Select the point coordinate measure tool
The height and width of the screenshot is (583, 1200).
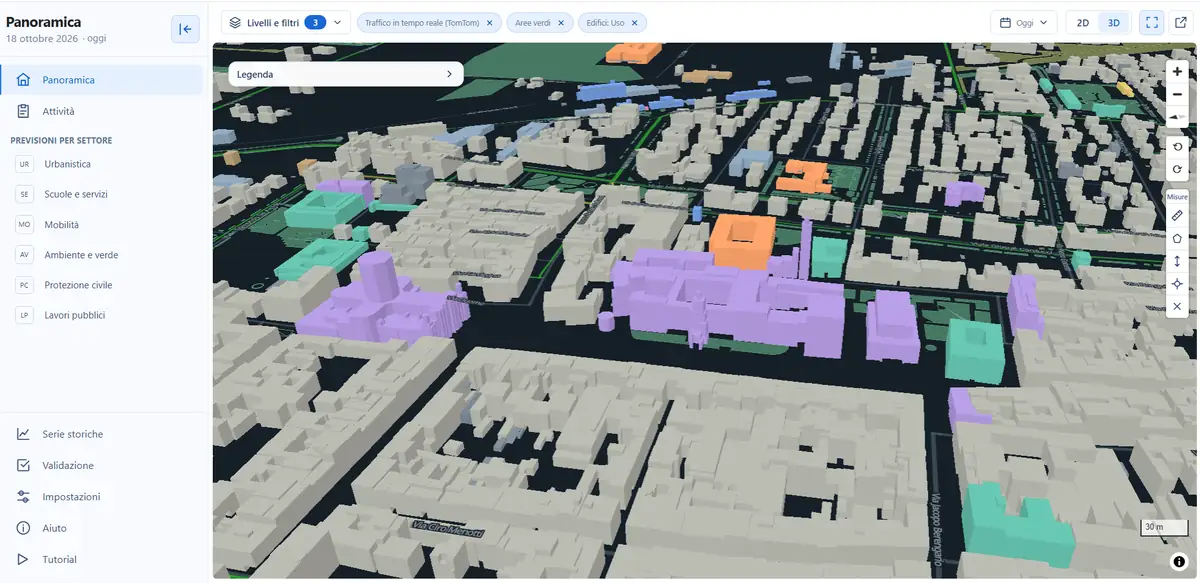pyautogui.click(x=1177, y=284)
